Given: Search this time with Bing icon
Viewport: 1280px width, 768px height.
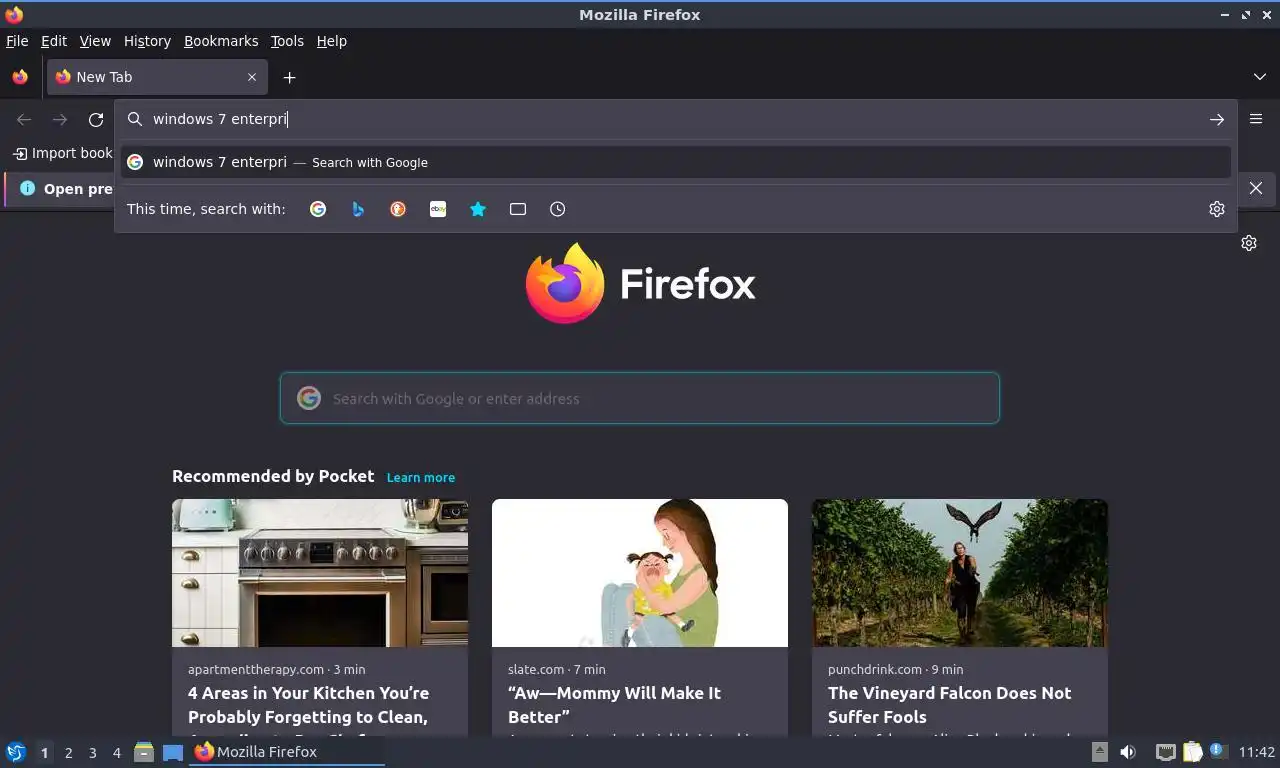Looking at the screenshot, I should 358,209.
